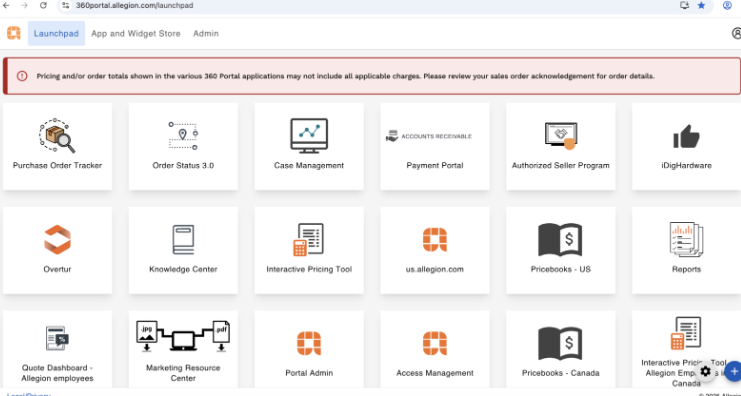Click the install app icon in address bar
Screen dimensions: 741x396
[684, 5]
